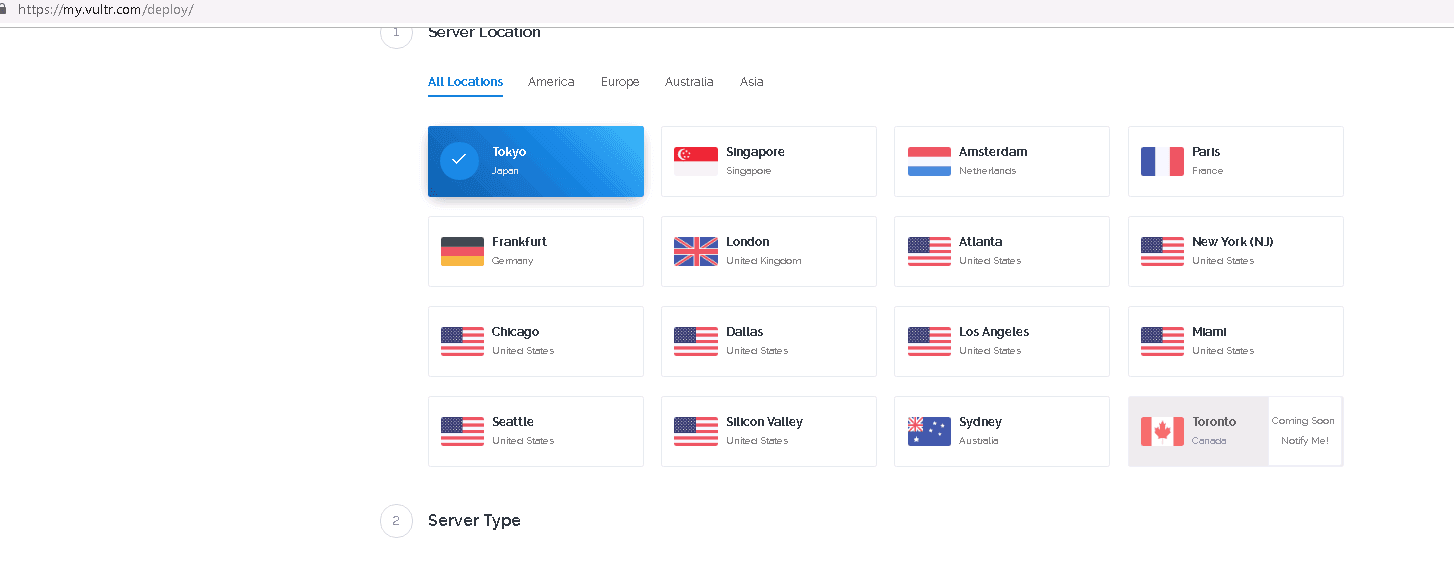
Task: Select the New York (NJ) location name
Action: (x=1233, y=242)
